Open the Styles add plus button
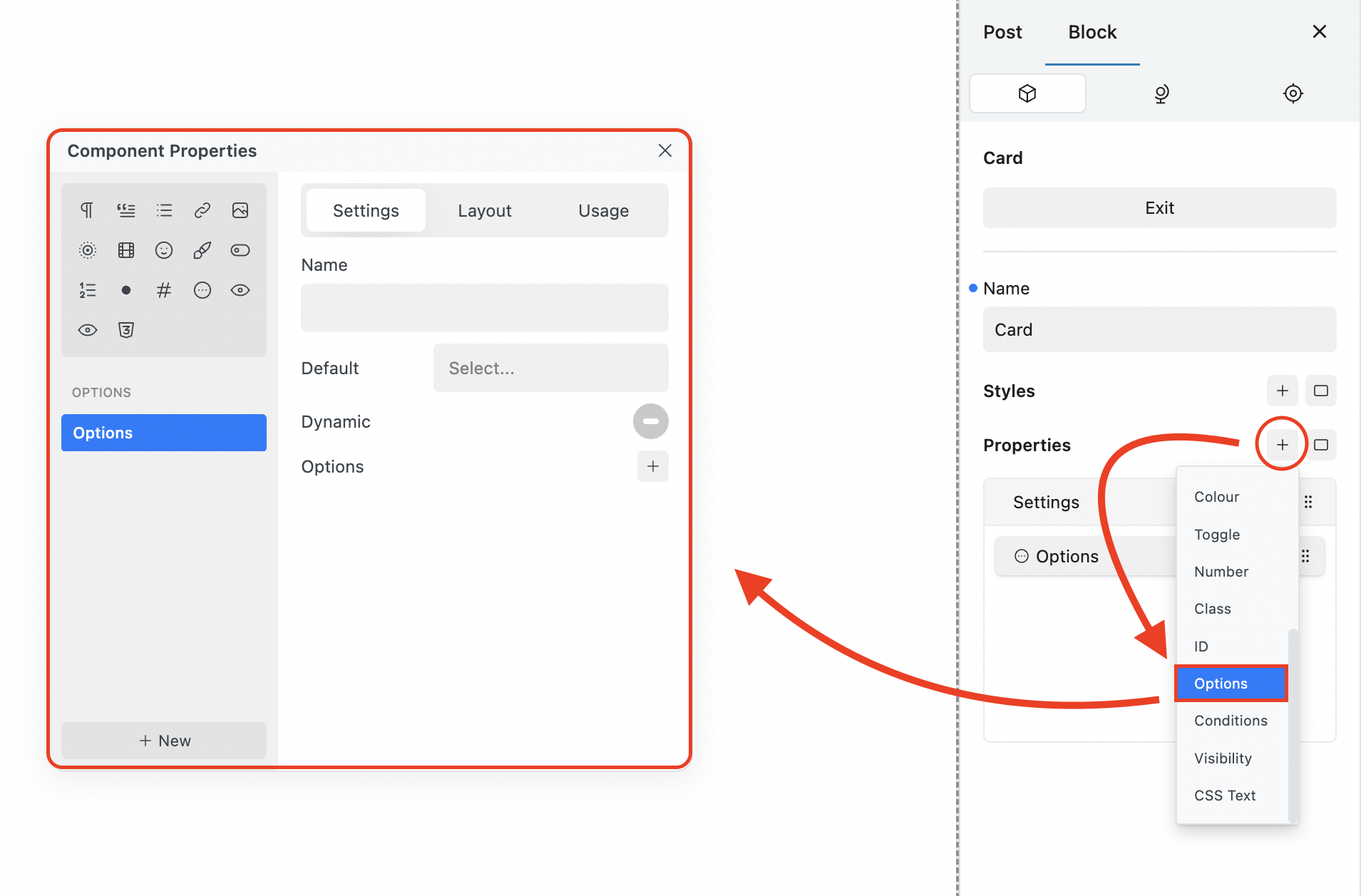Image resolution: width=1361 pixels, height=896 pixels. tap(1282, 391)
